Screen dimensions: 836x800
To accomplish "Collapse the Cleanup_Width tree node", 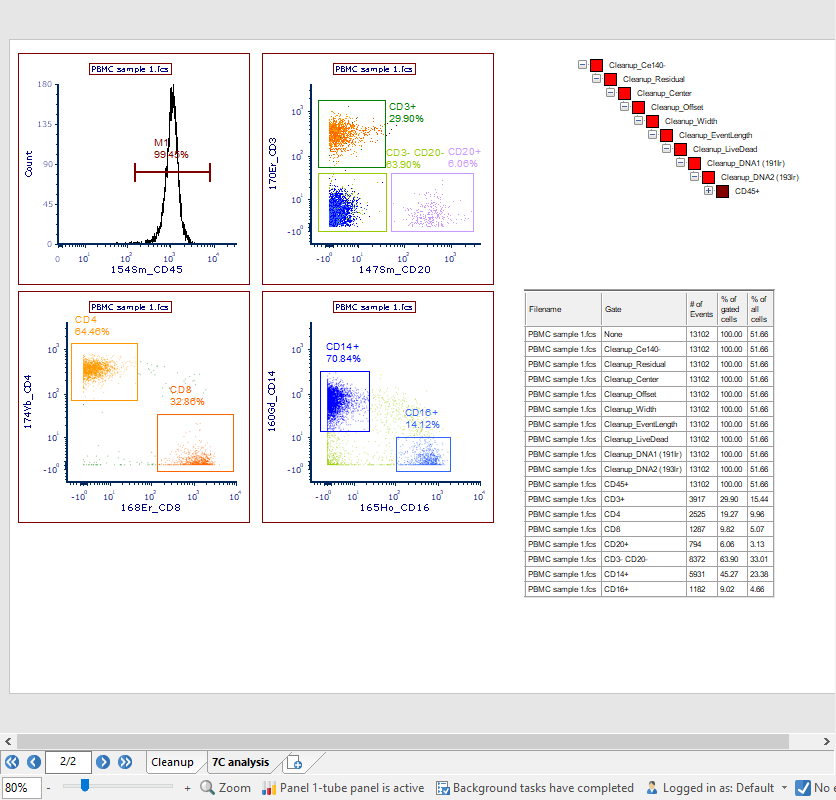I will coord(638,121).
